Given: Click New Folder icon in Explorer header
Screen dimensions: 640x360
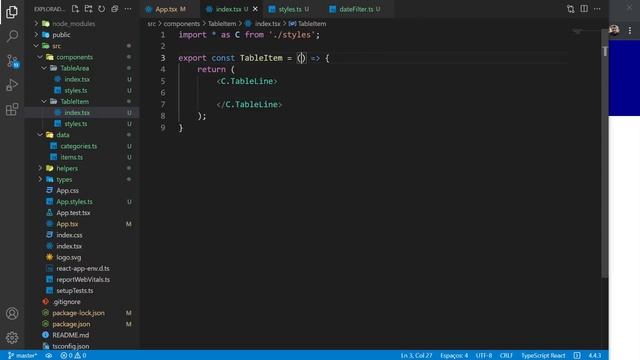Looking at the screenshot, I should click(88, 9).
